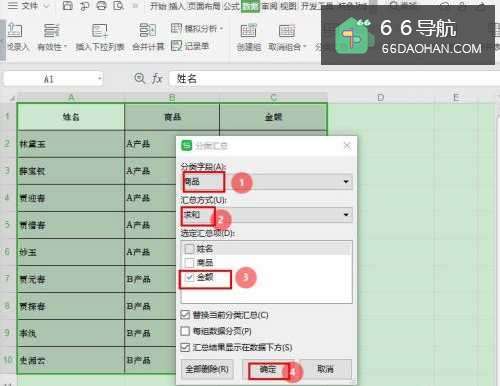Open the 文件 menu
The height and width of the screenshot is (386, 500).
(23, 6)
